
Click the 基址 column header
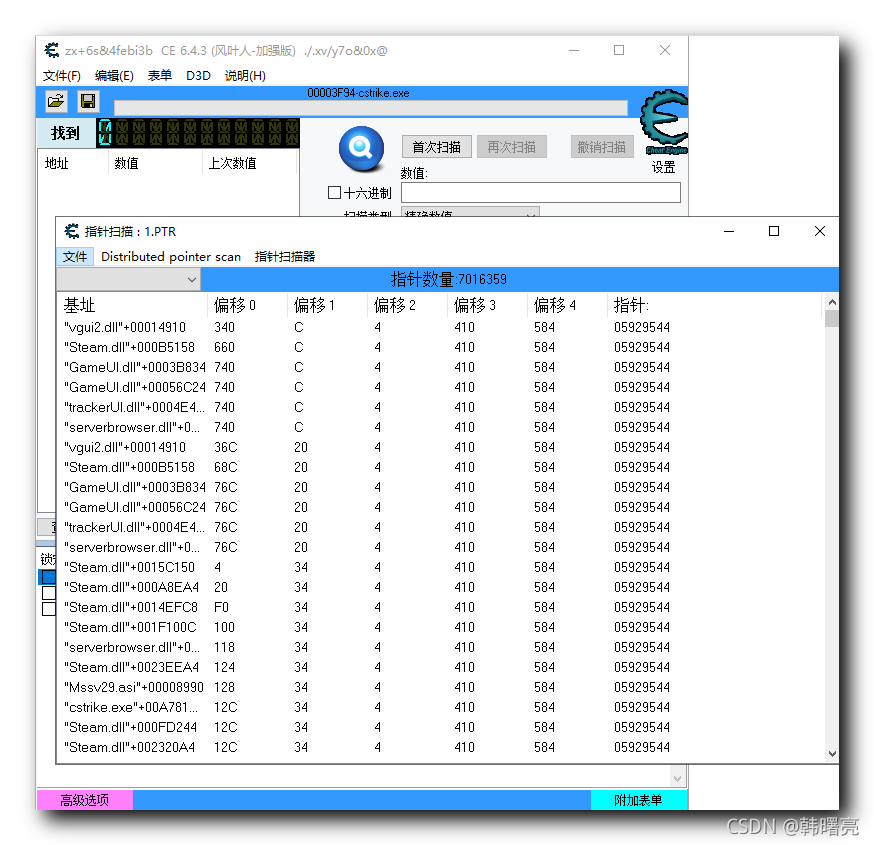coord(132,305)
